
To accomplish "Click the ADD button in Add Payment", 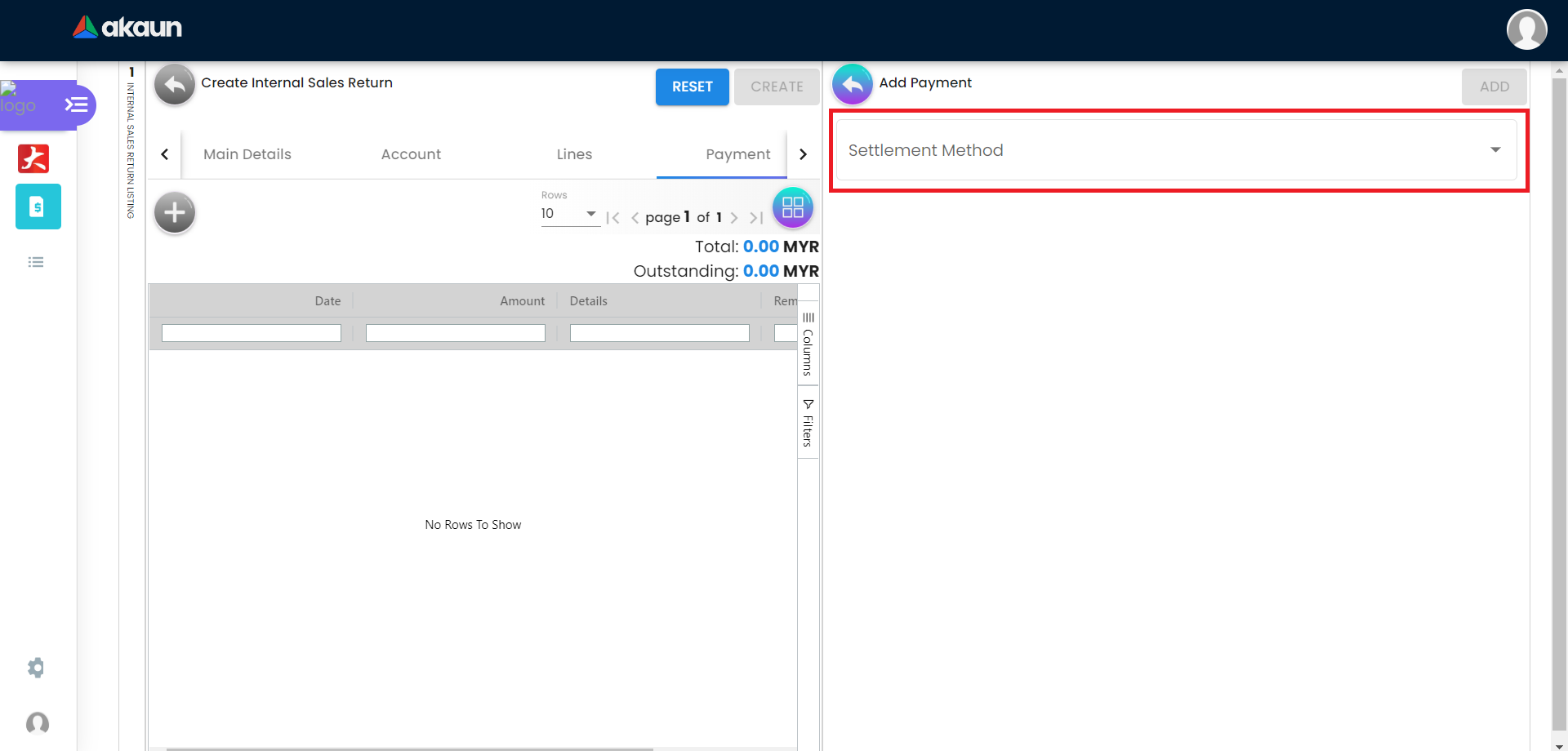I will (x=1494, y=87).
